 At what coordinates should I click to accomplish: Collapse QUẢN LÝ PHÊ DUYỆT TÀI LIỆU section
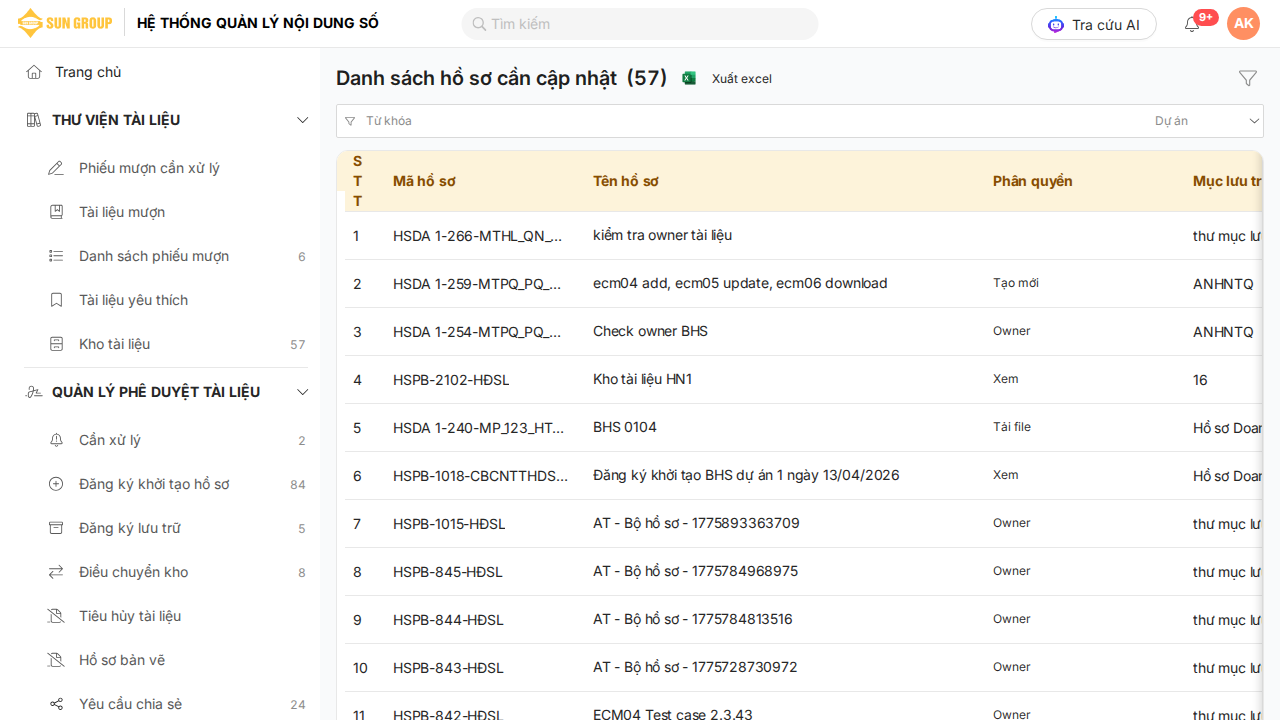click(302, 392)
